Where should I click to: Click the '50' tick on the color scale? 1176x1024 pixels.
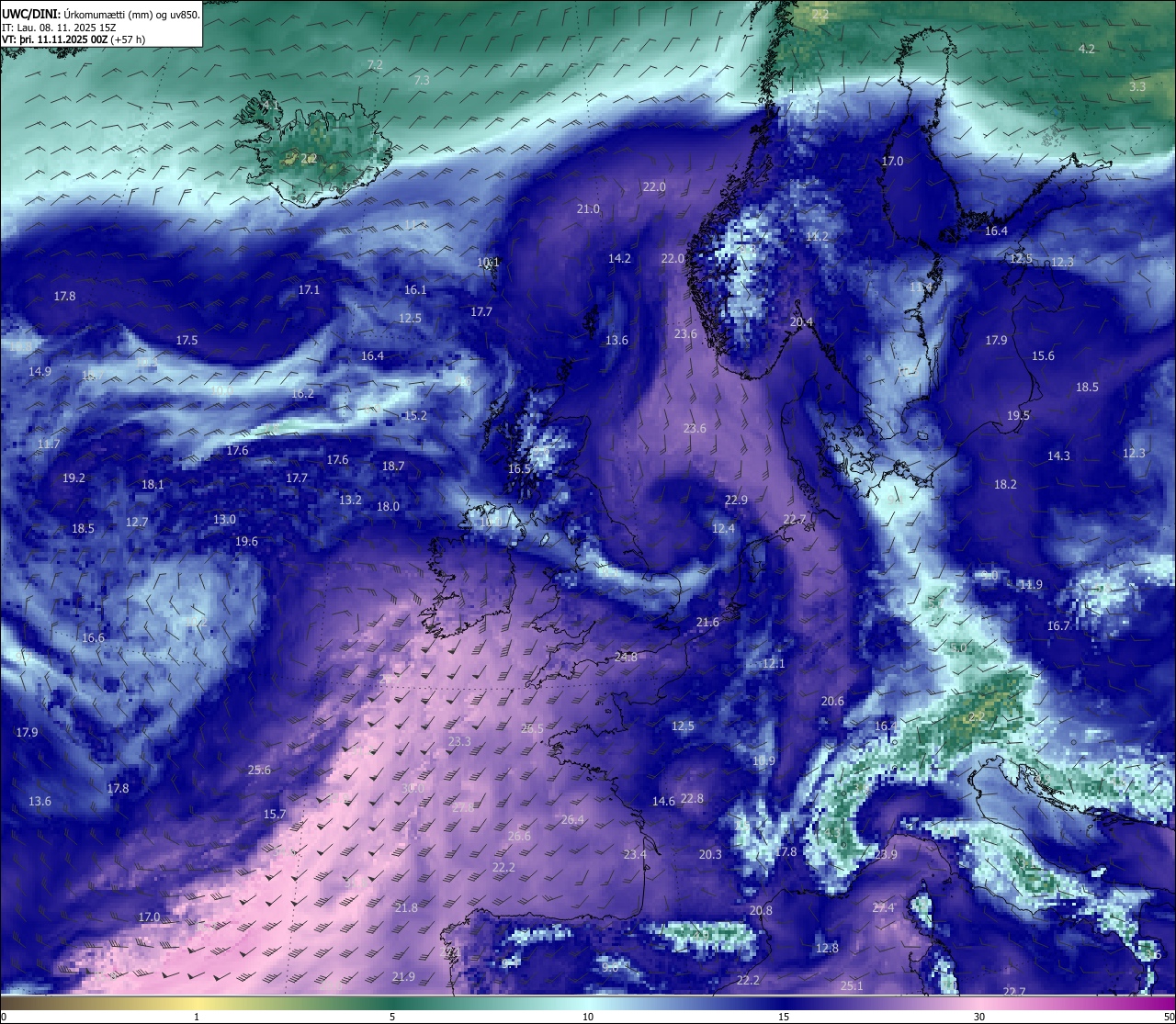click(x=1169, y=1017)
